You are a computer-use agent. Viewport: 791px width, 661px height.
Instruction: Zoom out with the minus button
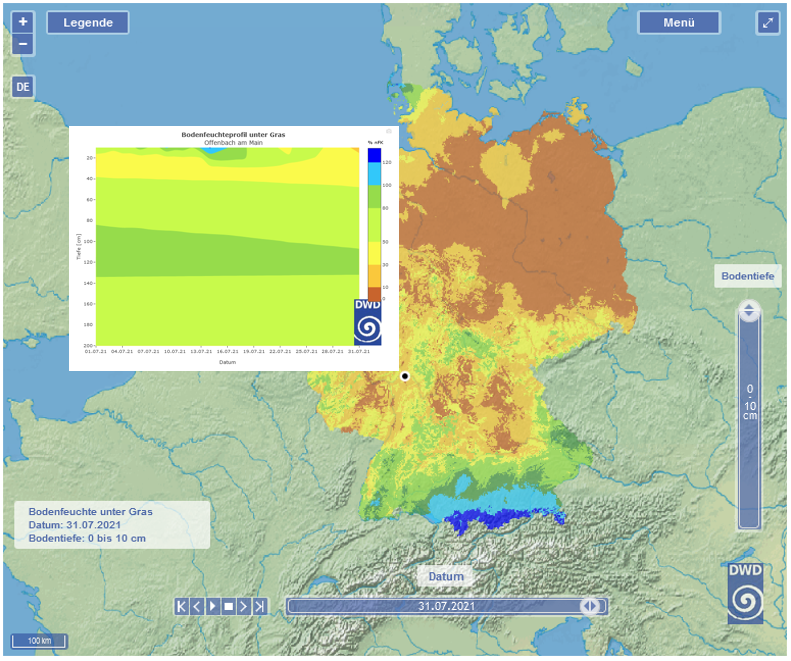point(23,44)
